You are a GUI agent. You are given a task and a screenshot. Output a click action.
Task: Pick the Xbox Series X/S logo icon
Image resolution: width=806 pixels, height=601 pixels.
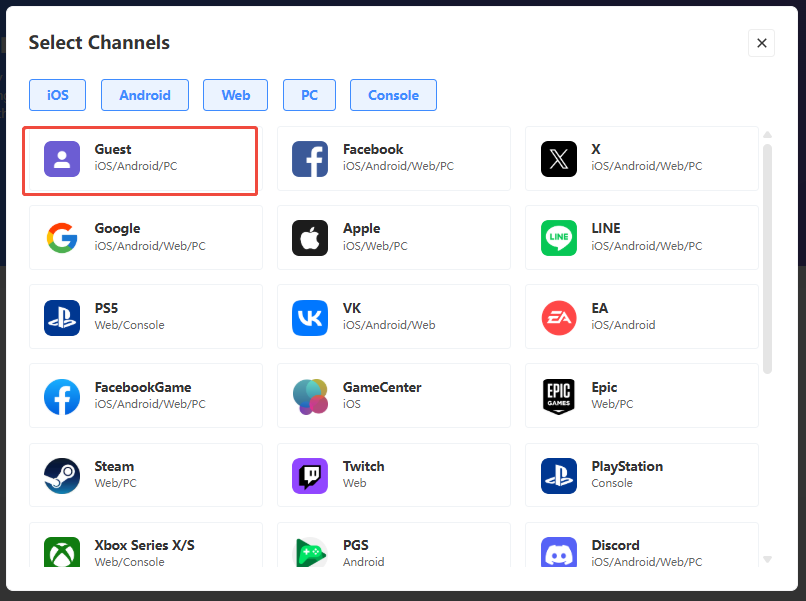pyautogui.click(x=62, y=552)
